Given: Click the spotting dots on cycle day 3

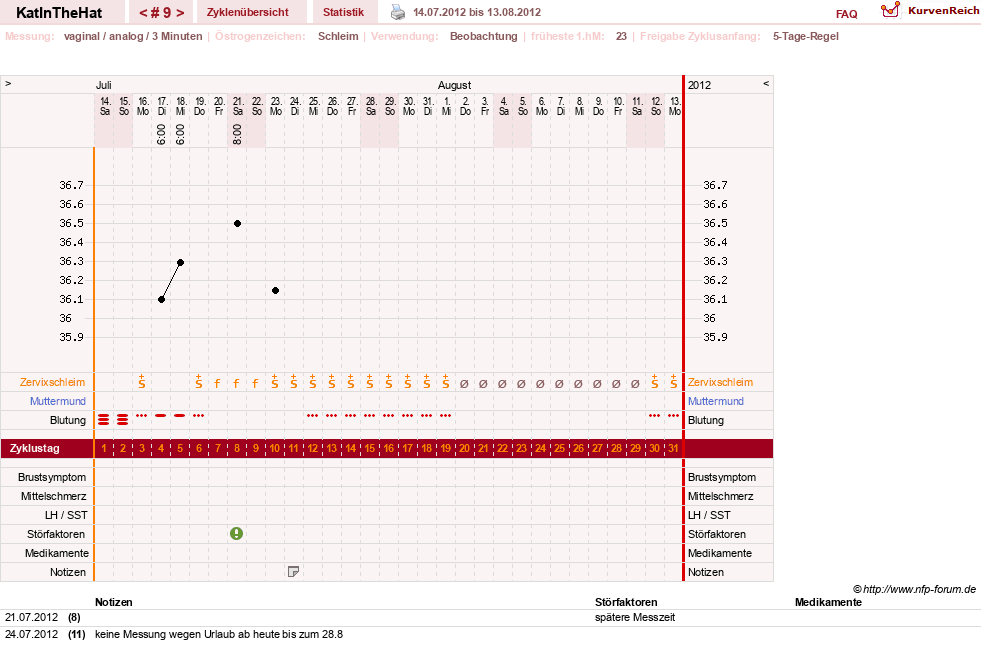Looking at the screenshot, I should tap(142, 415).
